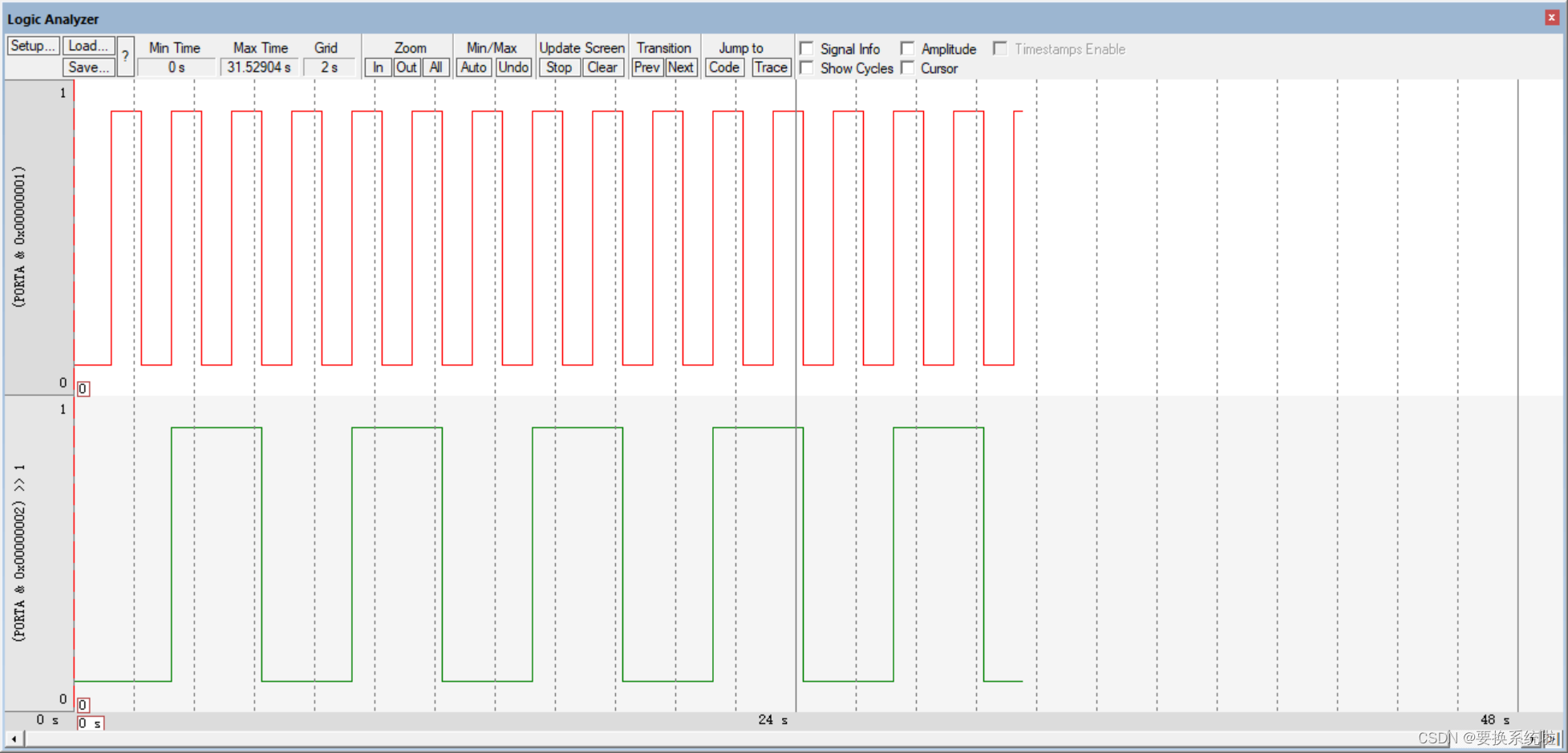Click the Zoom In button
The image size is (1568, 753).
click(377, 67)
